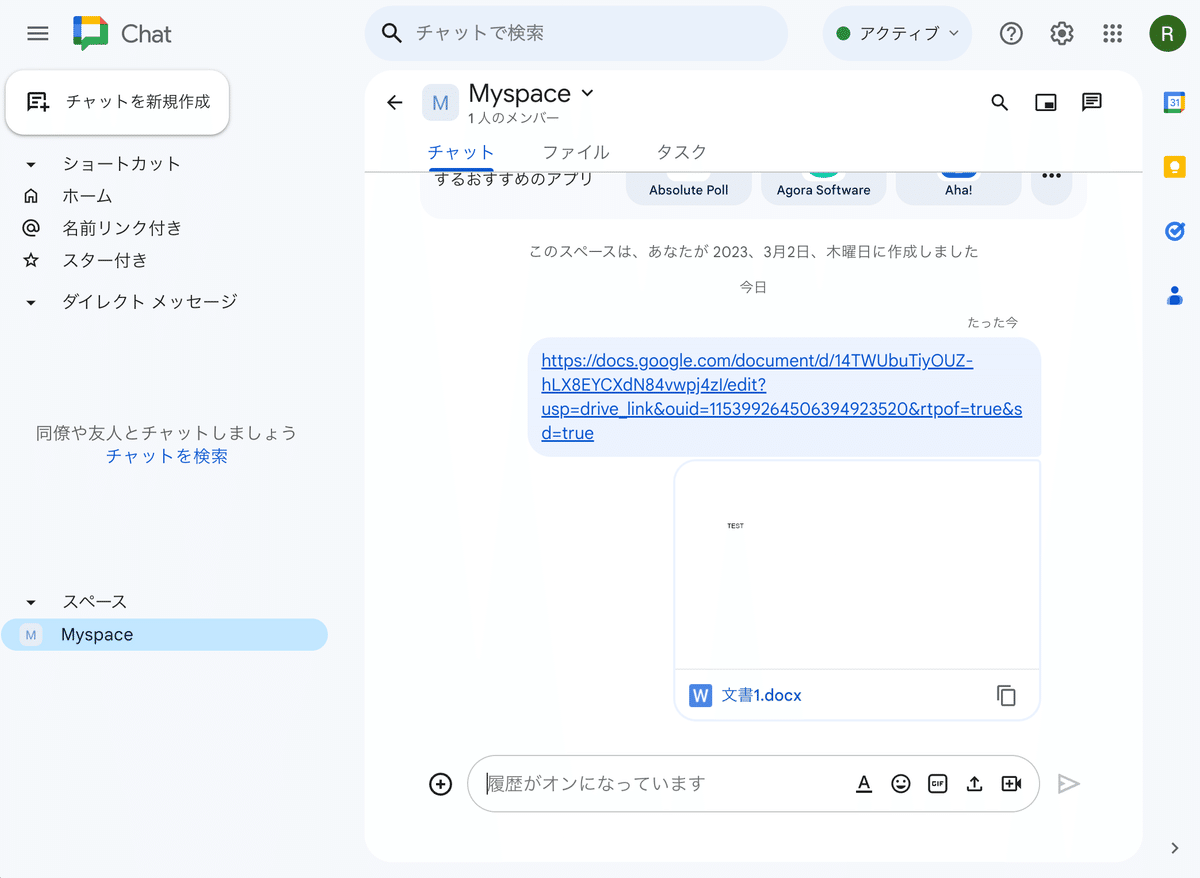Screen dimensions: 1200x878
Task: Go back with the left arrow
Action: tap(394, 102)
